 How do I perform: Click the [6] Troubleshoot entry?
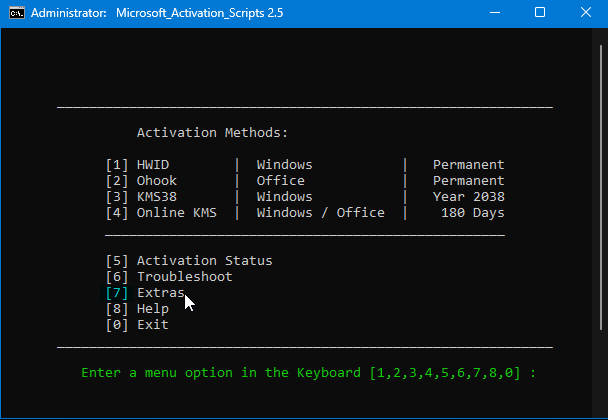coord(169,277)
